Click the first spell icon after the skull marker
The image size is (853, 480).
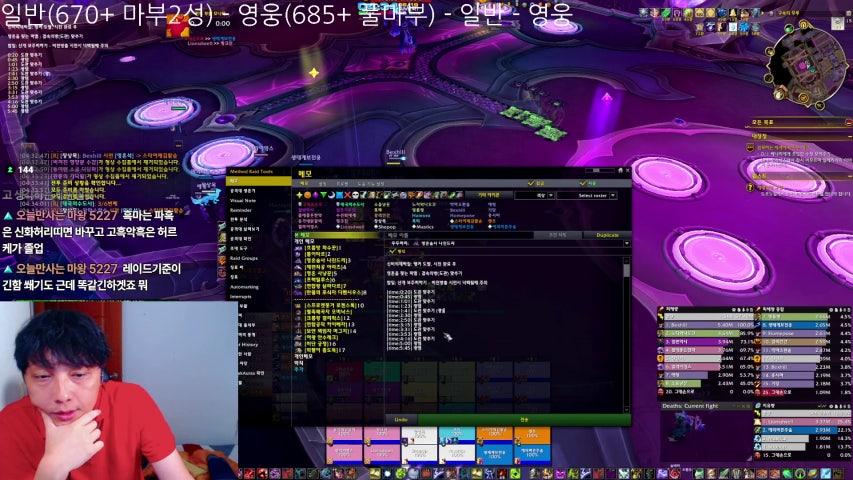363,195
